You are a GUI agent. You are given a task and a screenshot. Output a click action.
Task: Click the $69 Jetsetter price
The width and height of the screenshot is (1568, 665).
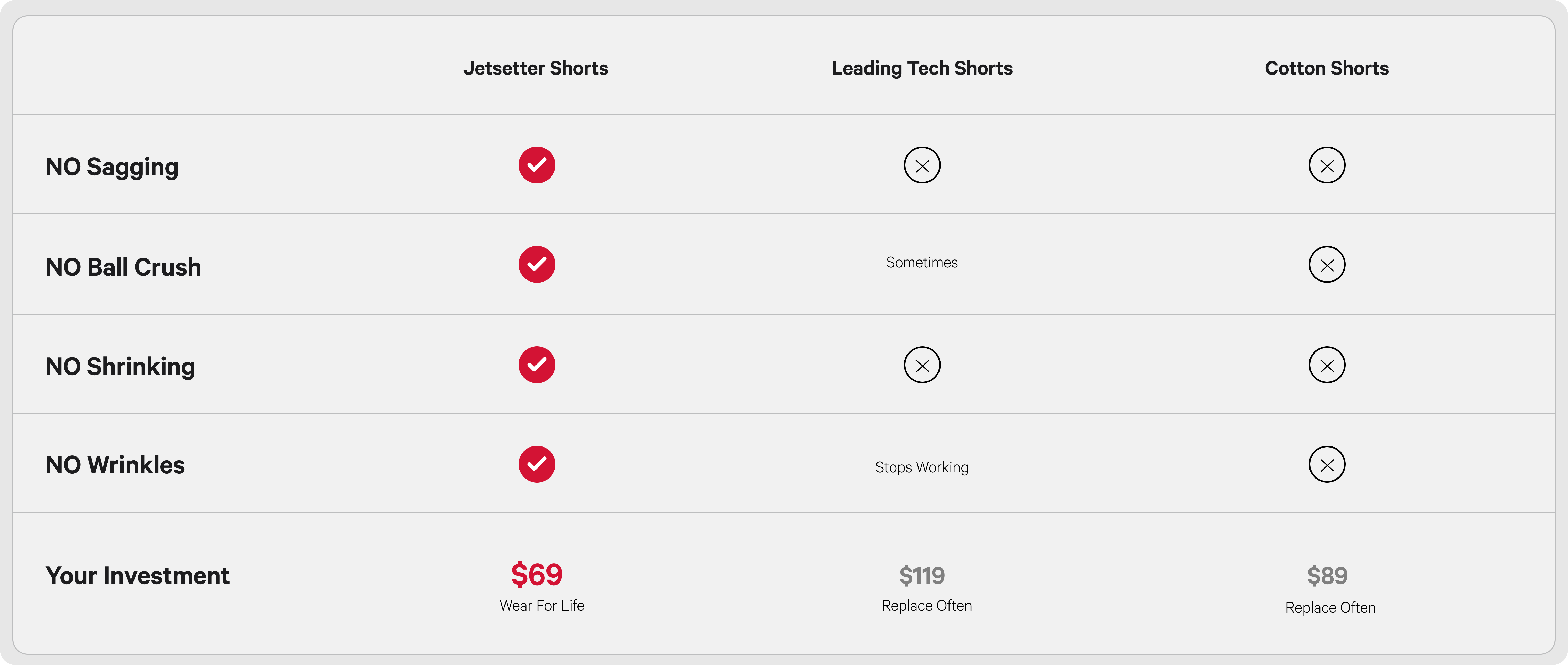pyautogui.click(x=536, y=574)
